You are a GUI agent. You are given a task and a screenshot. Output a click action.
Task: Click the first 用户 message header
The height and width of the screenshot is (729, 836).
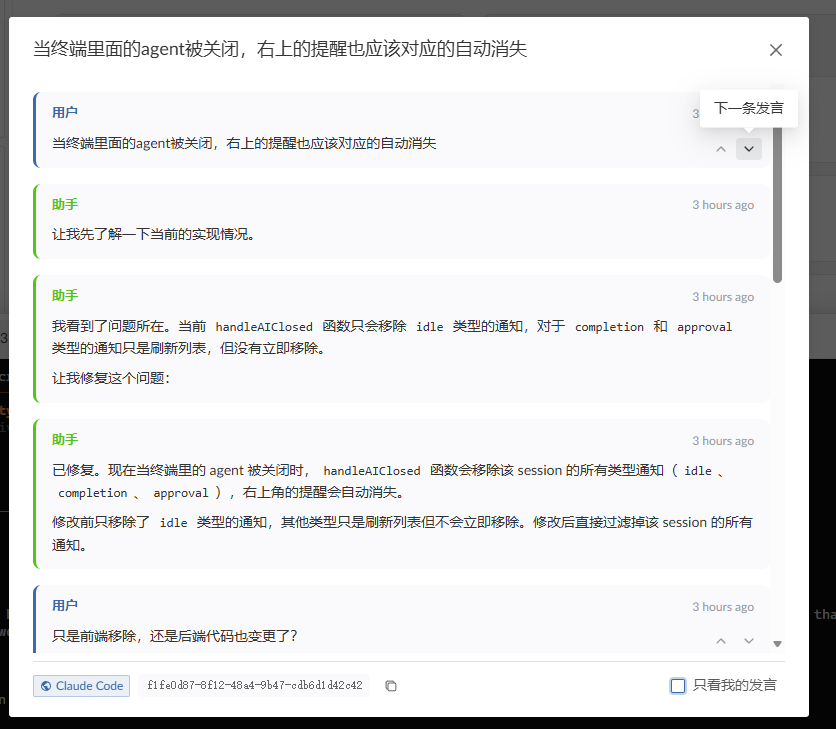point(65,113)
